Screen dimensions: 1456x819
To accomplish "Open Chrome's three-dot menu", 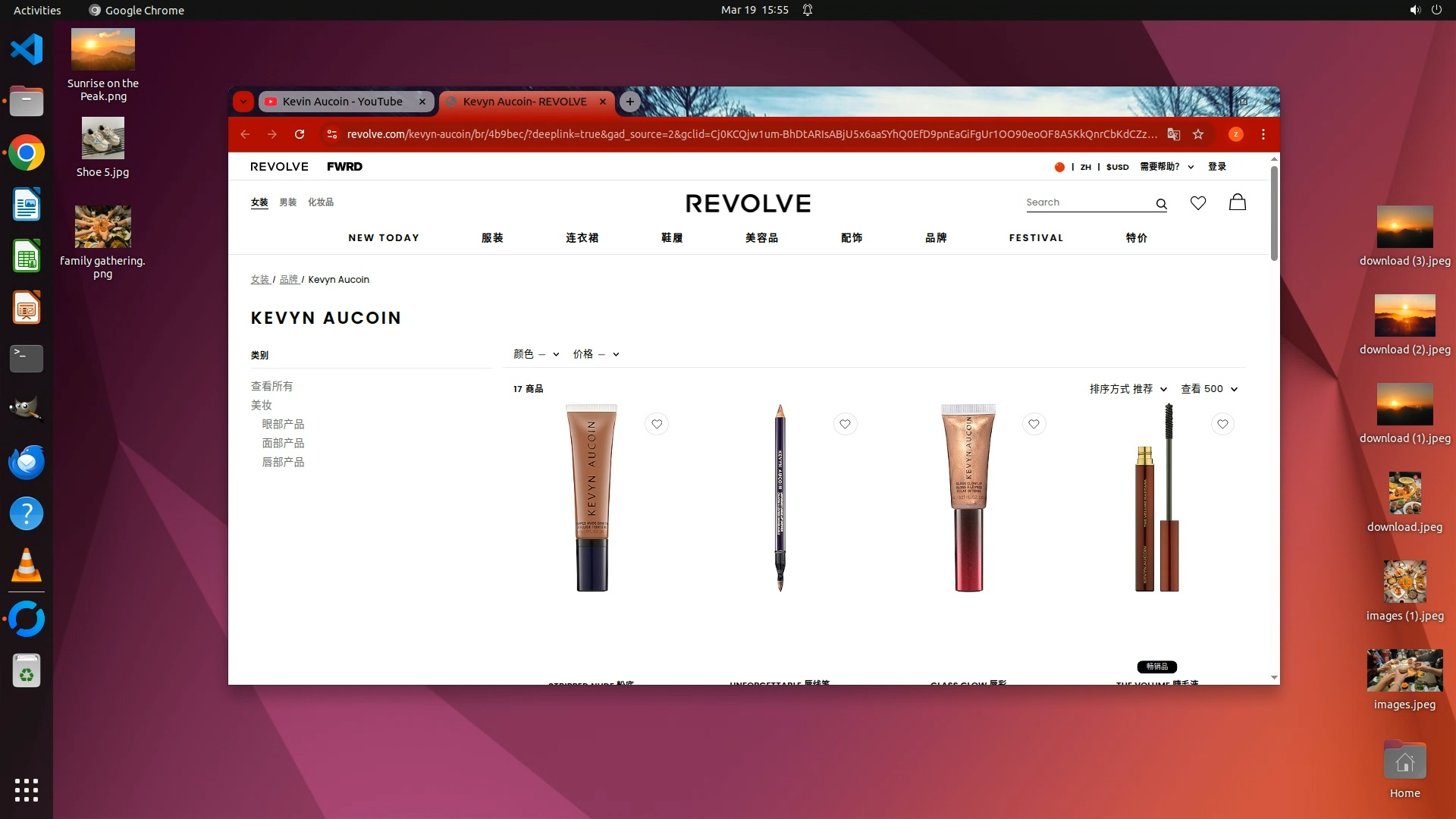I will (x=1263, y=134).
